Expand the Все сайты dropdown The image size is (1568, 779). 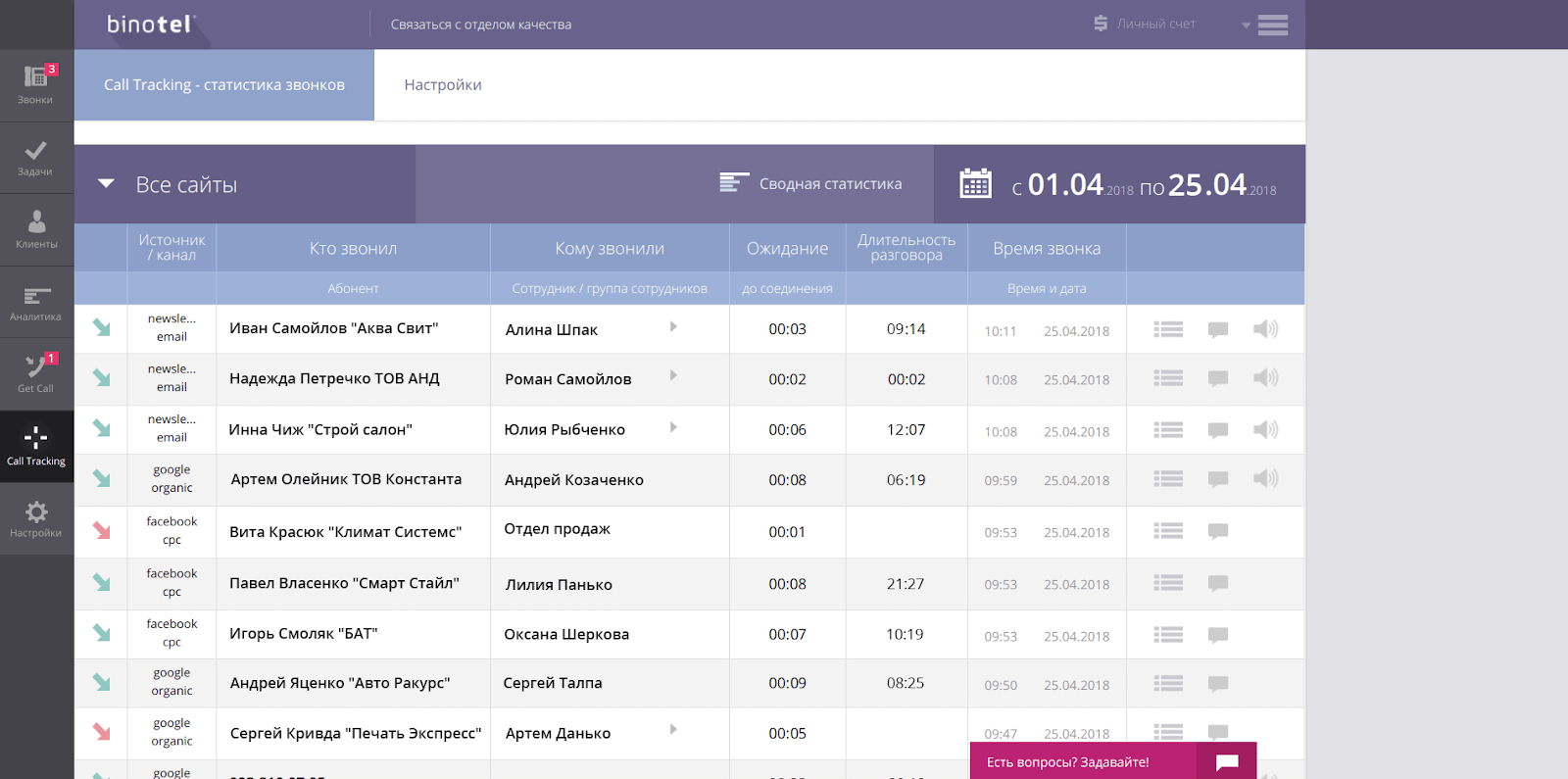pos(107,184)
